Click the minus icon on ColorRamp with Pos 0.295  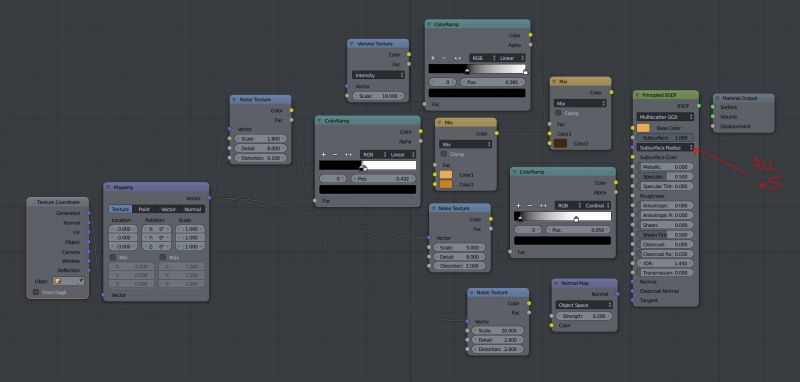pos(444,58)
